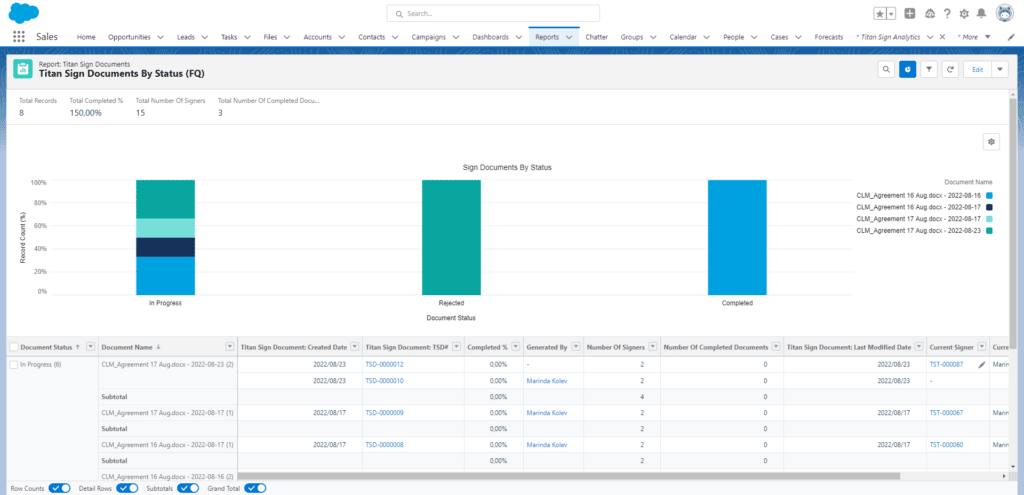
Task: Toggle the chart display button
Action: (907, 69)
